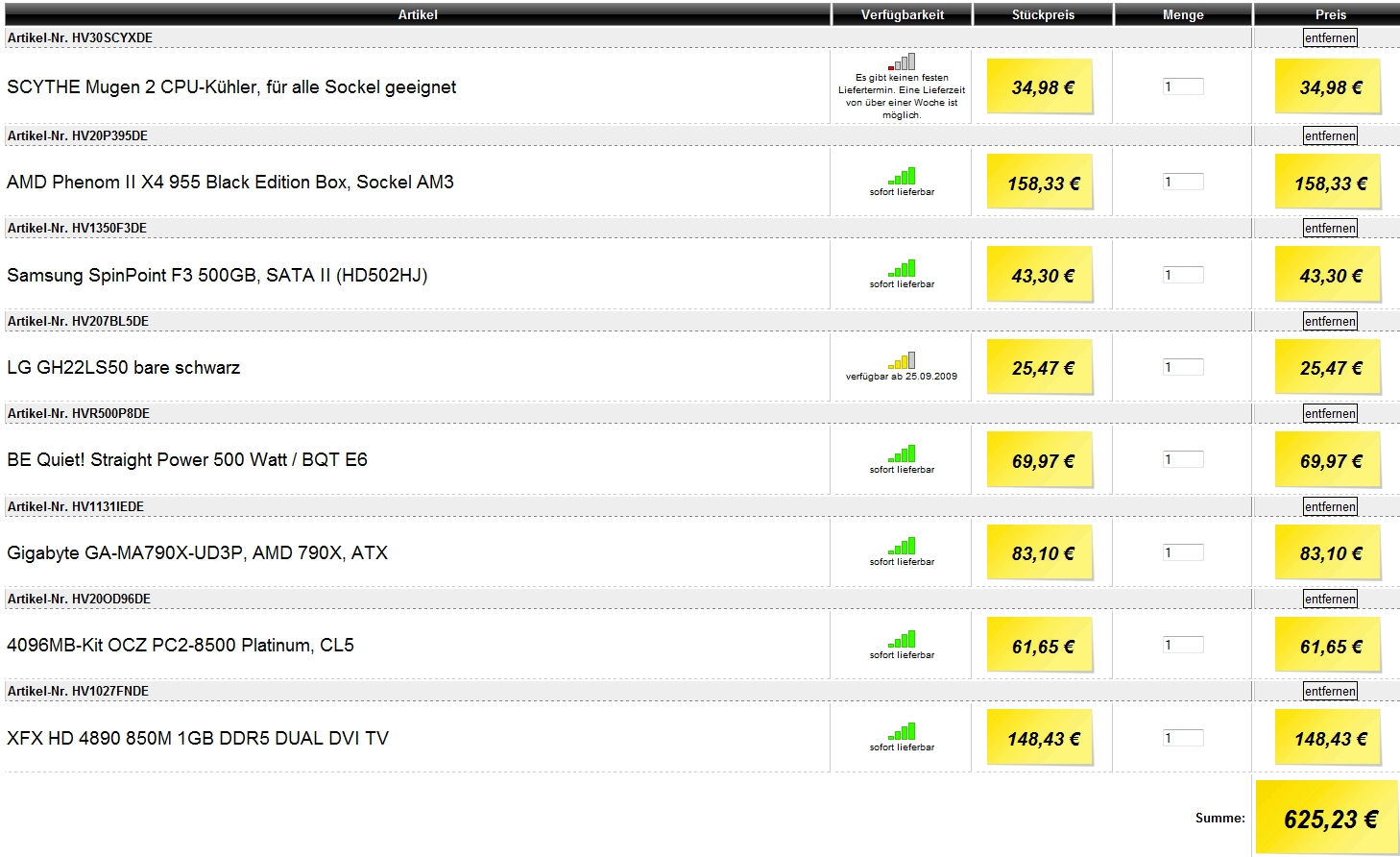The height and width of the screenshot is (857, 1400).
Task: Focus quantity field for Gigabyte GA-MA790X-UD3P
Action: pyautogui.click(x=1183, y=552)
